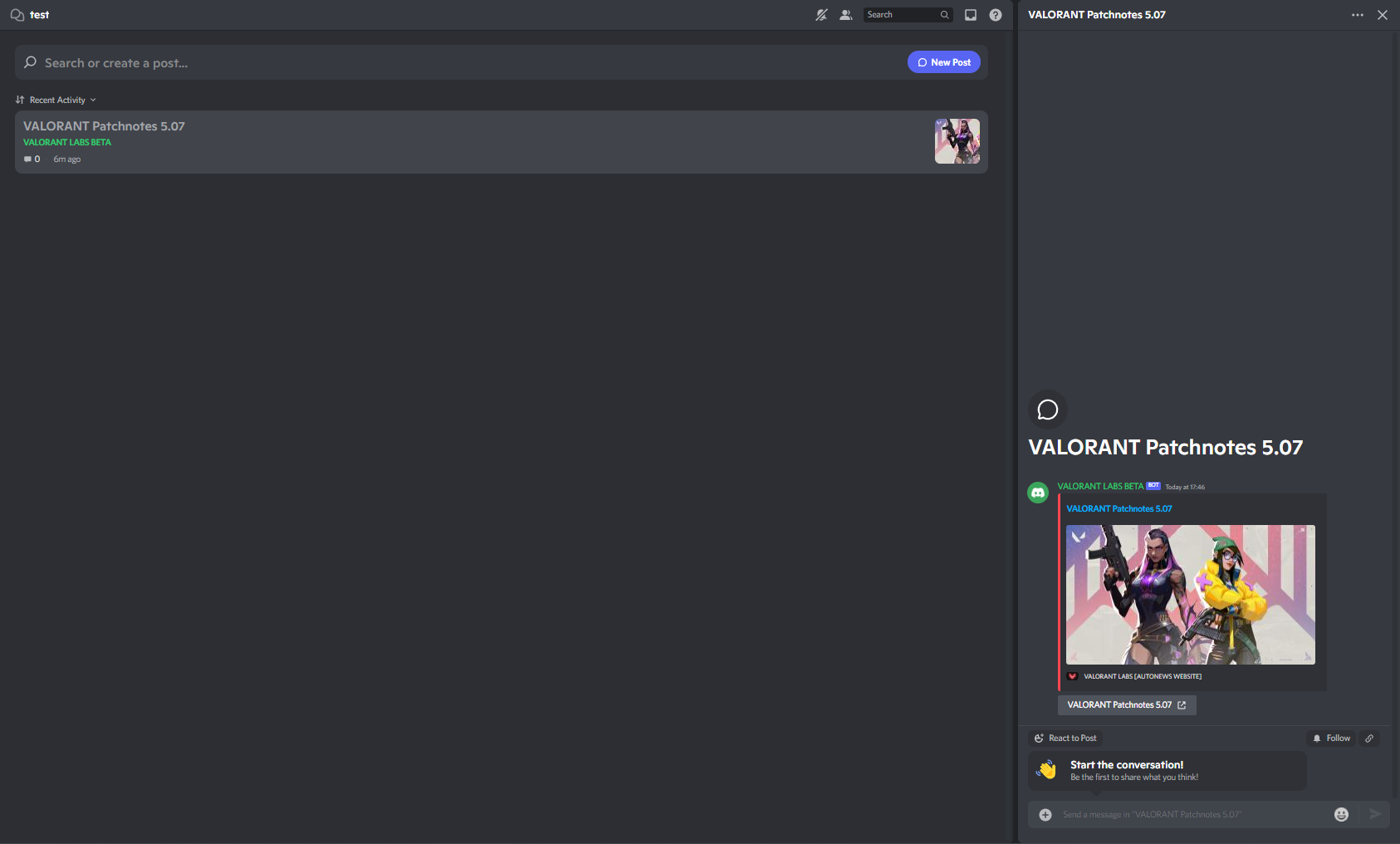Click the thread panel title VALORANT Patchnotes 5.07
The image size is (1400, 844).
tap(1097, 15)
